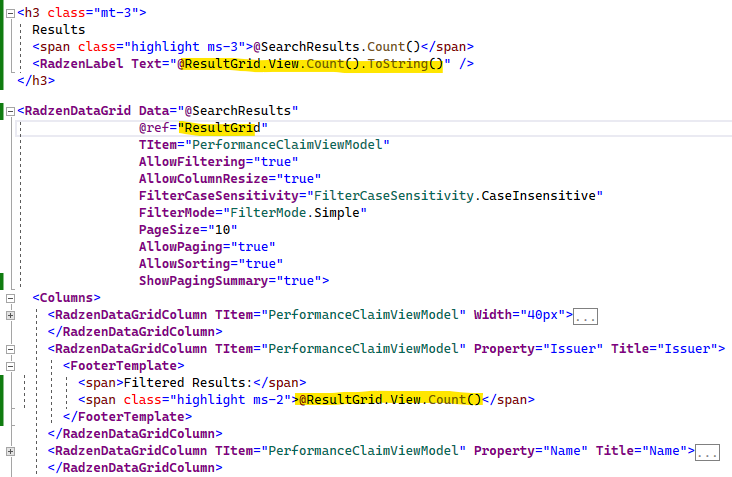The image size is (732, 477).
Task: Collapse the FooterTemplate block
Action: pyautogui.click(x=10, y=366)
